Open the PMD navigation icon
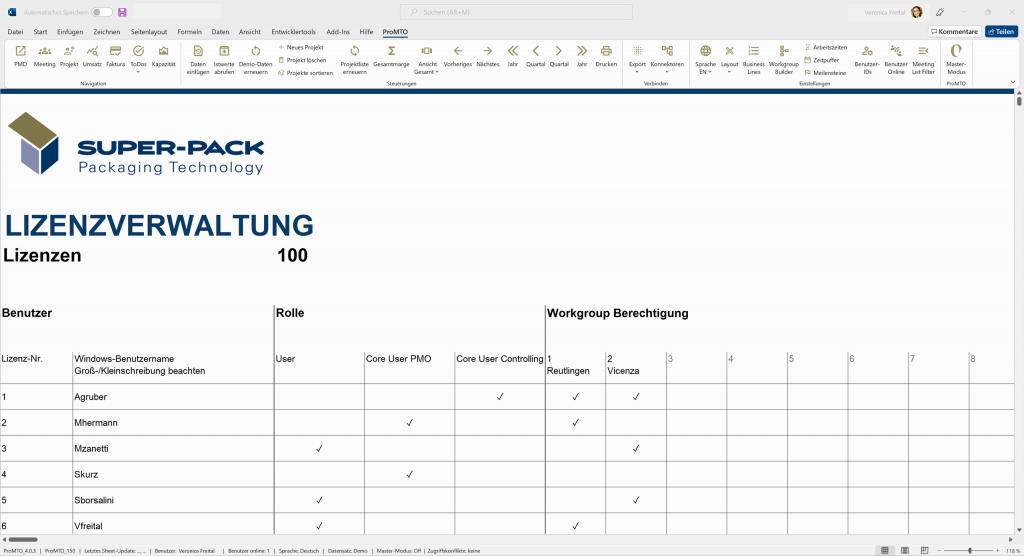Image resolution: width=1024 pixels, height=556 pixels. pos(20,55)
